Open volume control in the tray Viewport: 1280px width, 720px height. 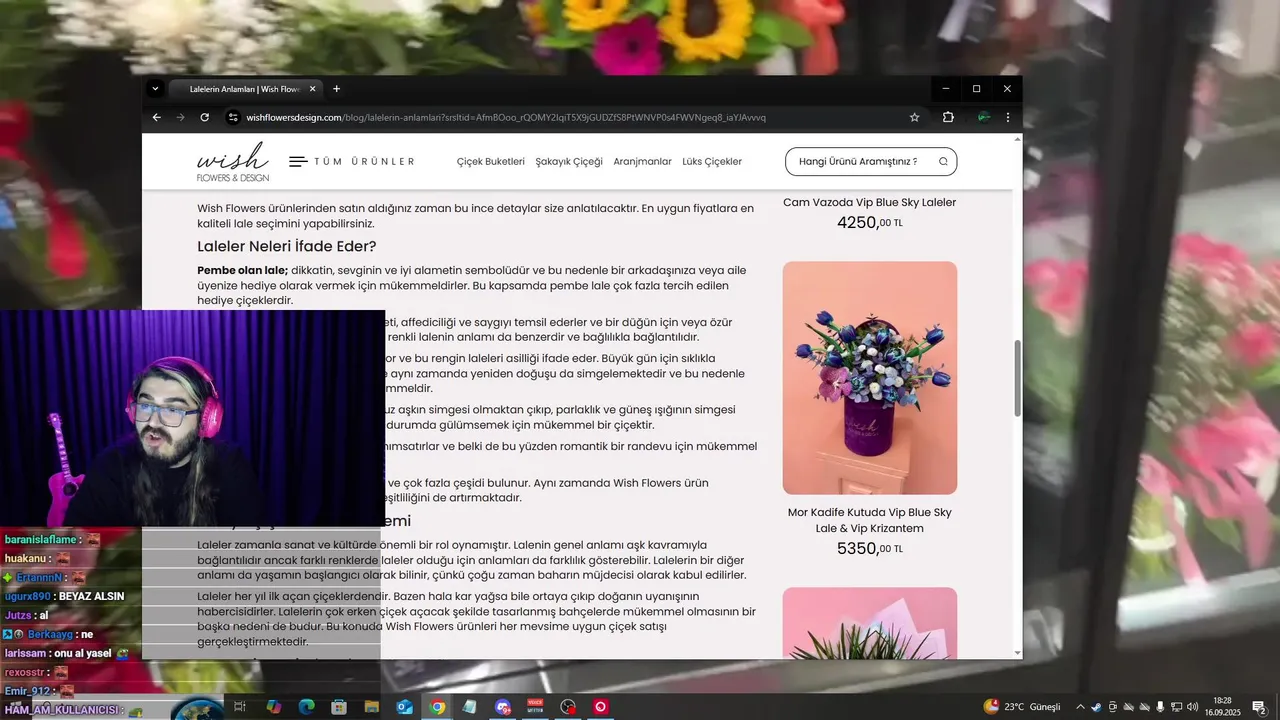coord(1192,707)
